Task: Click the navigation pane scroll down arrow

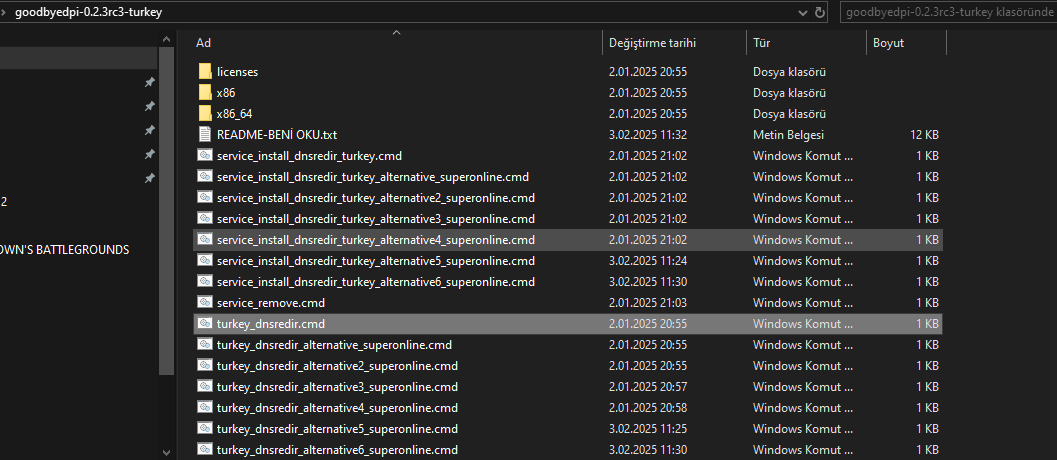Action: [x=167, y=451]
